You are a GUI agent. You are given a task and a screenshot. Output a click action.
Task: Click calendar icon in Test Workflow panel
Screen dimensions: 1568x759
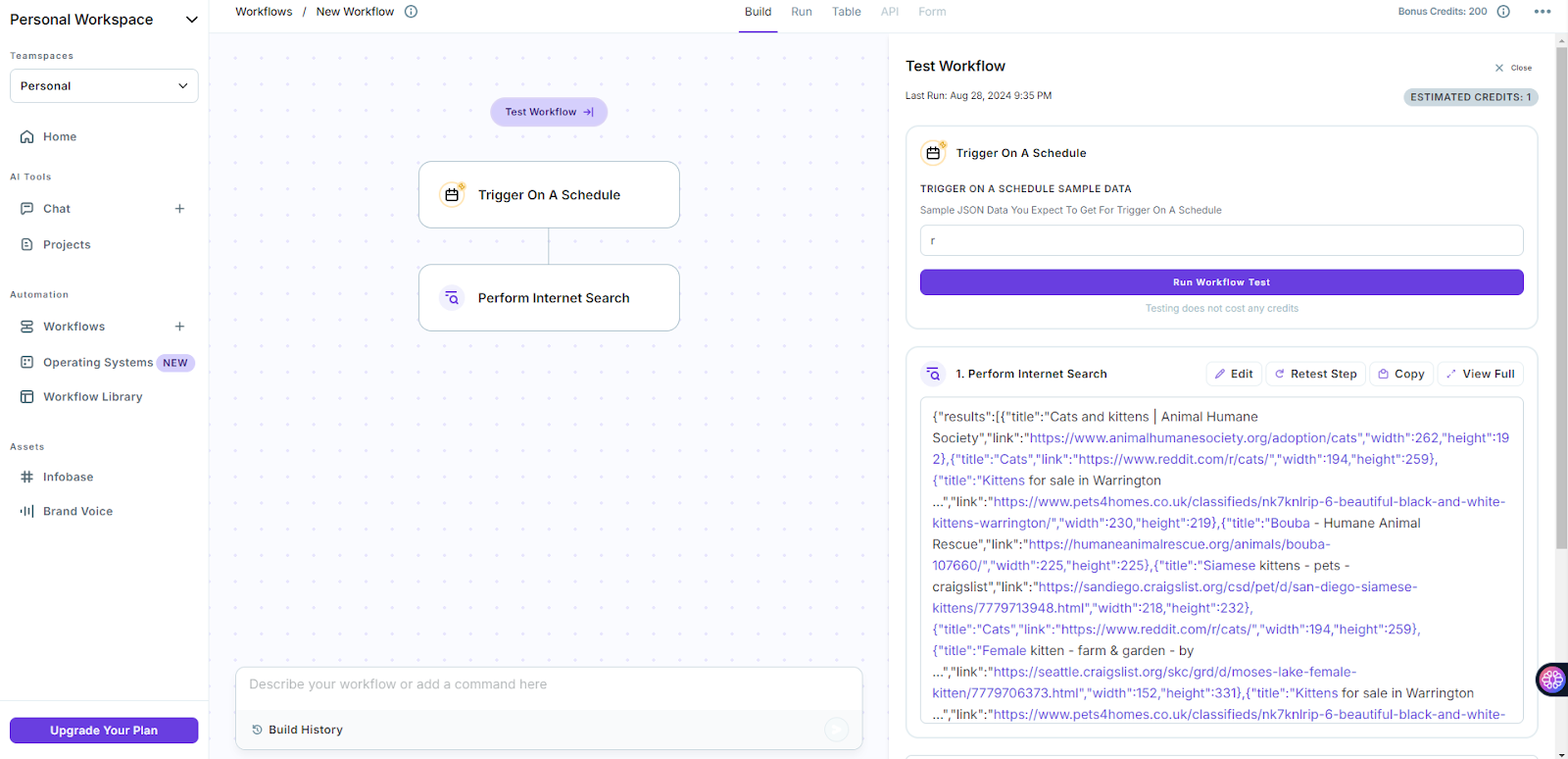click(934, 153)
